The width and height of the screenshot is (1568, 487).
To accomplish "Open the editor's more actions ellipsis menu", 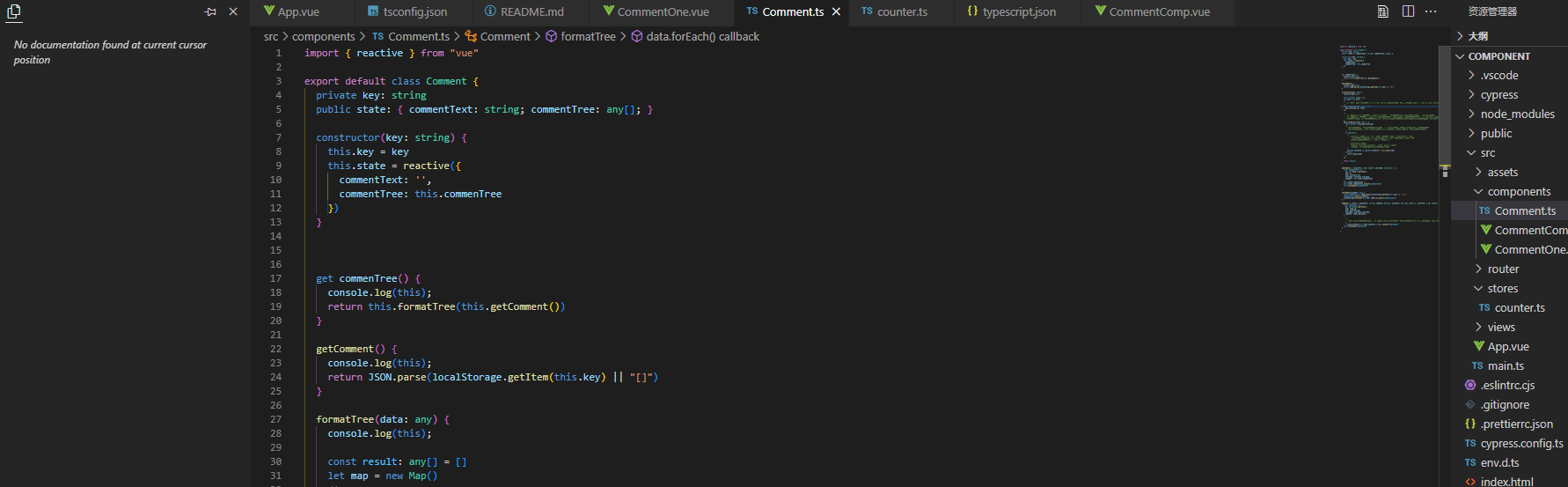I will pos(1431,11).
